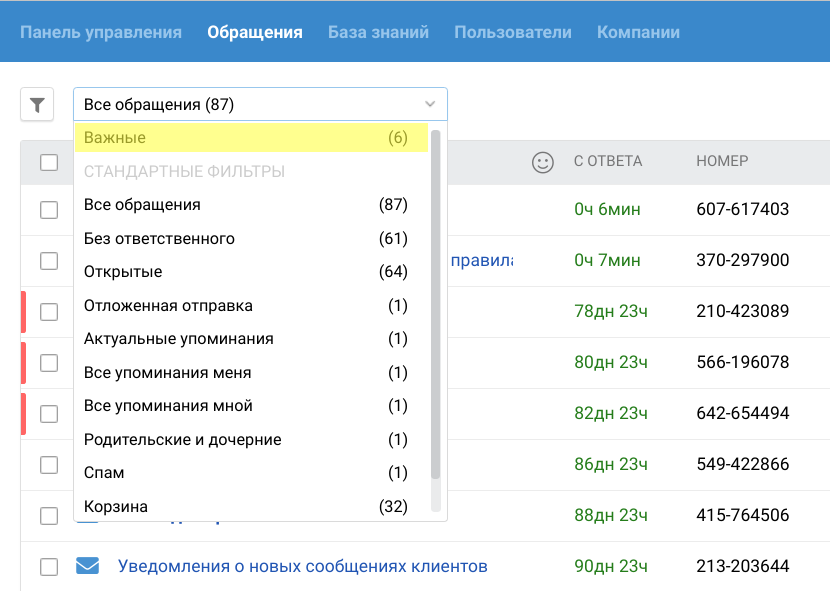830x591 pixels.
Task: Sort by the С ОТВЕТА column header
Action: [x=608, y=161]
